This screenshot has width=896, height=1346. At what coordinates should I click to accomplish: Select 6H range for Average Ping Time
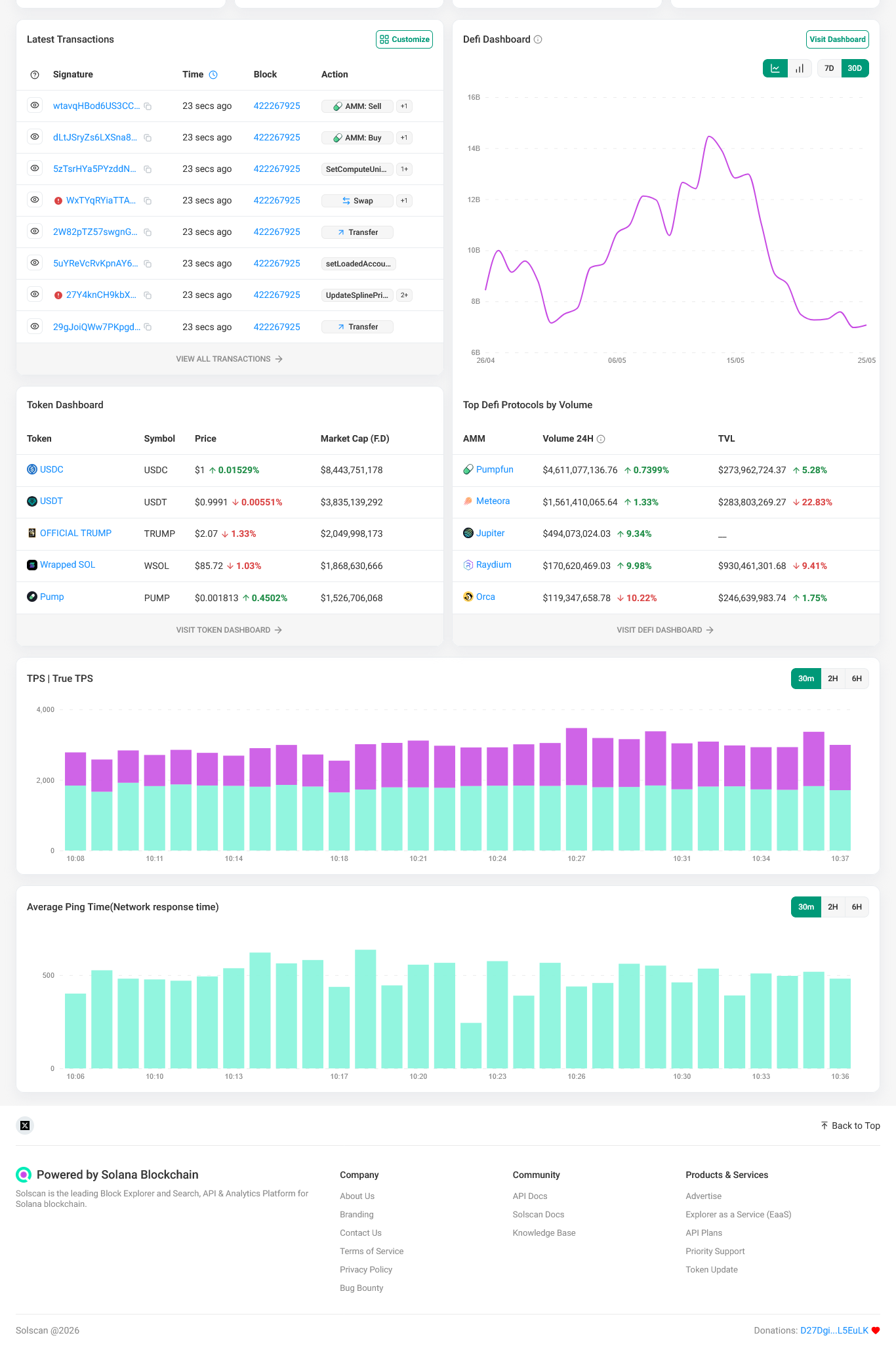857,907
